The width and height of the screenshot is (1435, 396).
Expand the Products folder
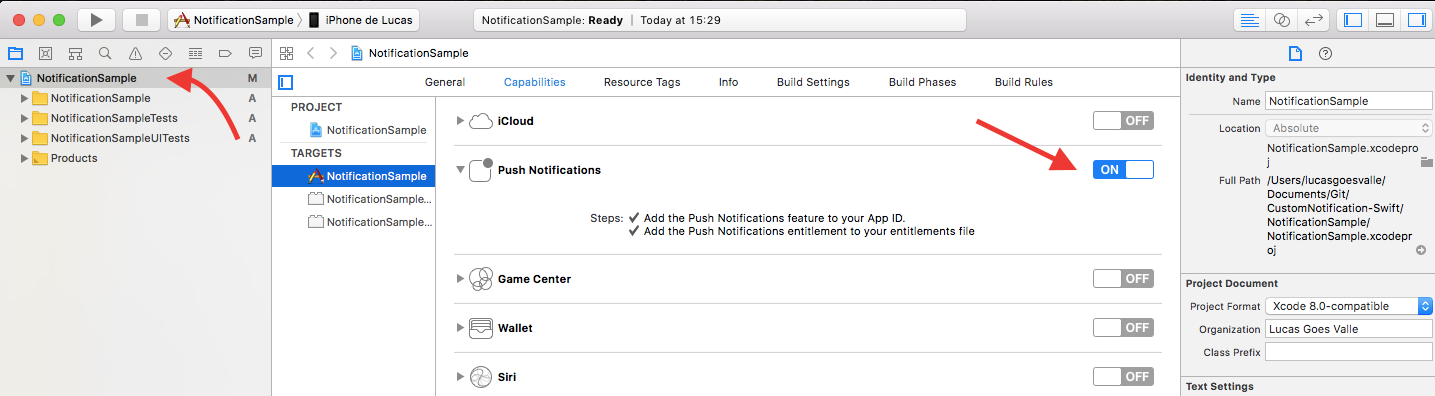24,158
